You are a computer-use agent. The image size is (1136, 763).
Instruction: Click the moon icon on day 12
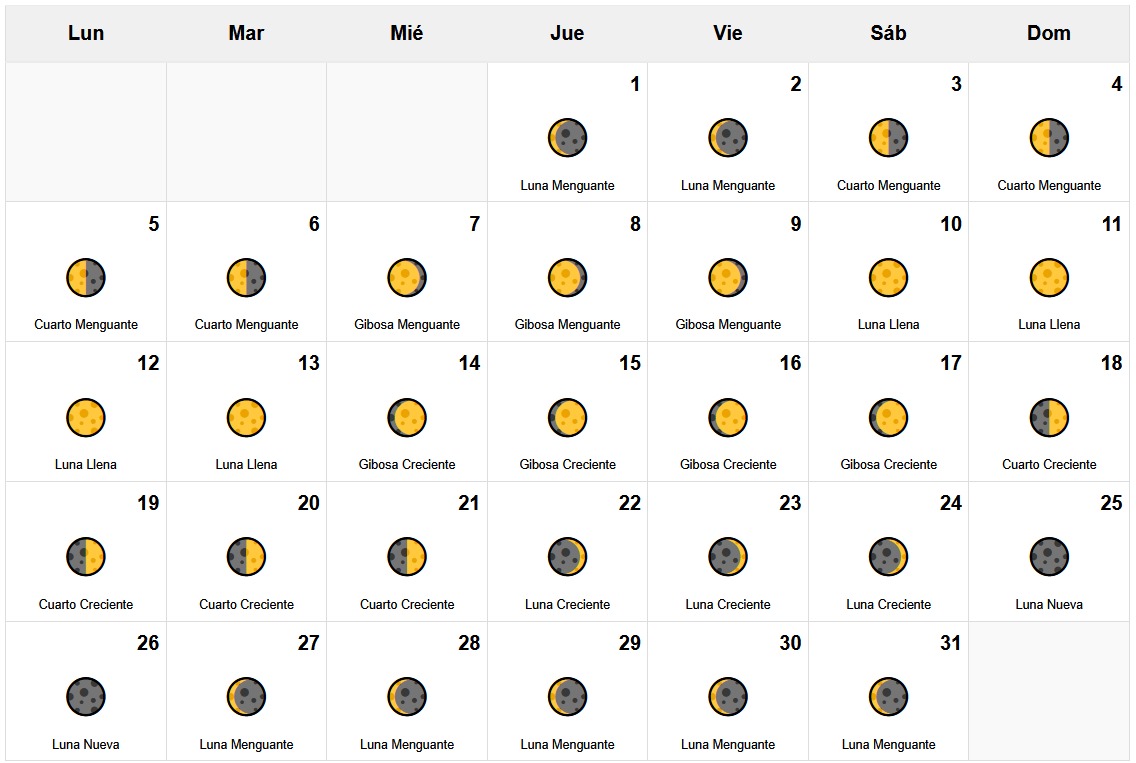86,418
